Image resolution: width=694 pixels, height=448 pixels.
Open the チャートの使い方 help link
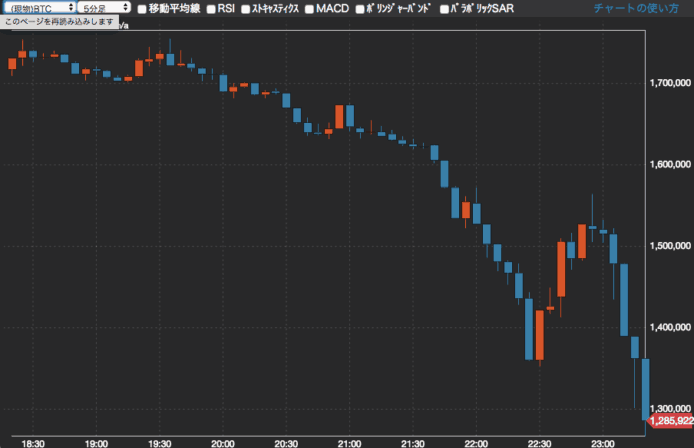point(636,8)
